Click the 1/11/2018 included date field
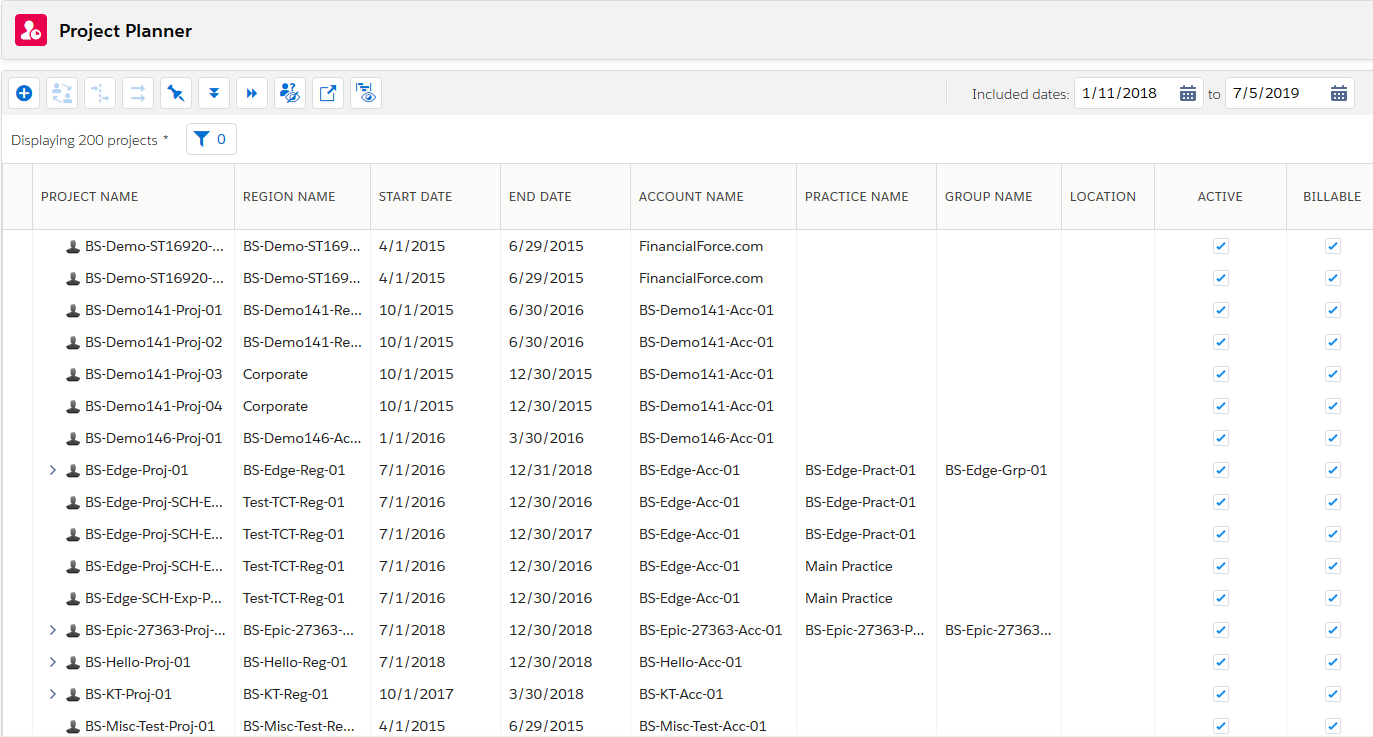The width and height of the screenshot is (1373, 737). click(1123, 93)
